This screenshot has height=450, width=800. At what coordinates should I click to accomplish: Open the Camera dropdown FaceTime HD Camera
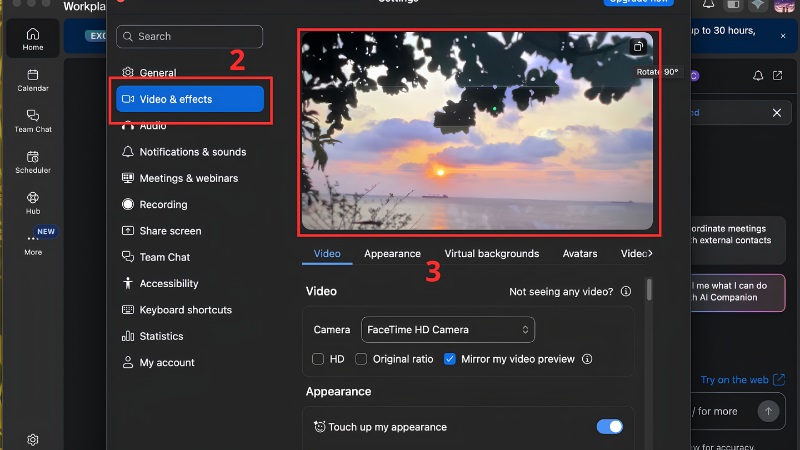coord(448,330)
